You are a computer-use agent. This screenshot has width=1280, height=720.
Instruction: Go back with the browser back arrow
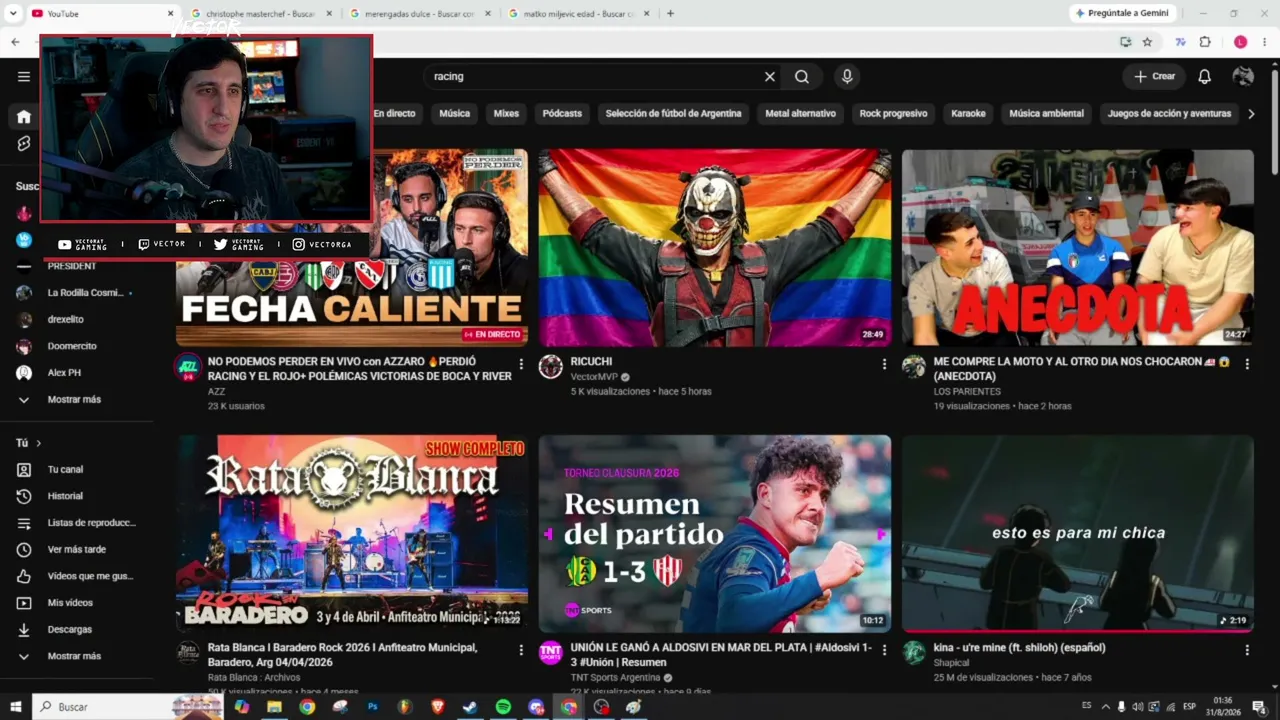click(x=15, y=42)
